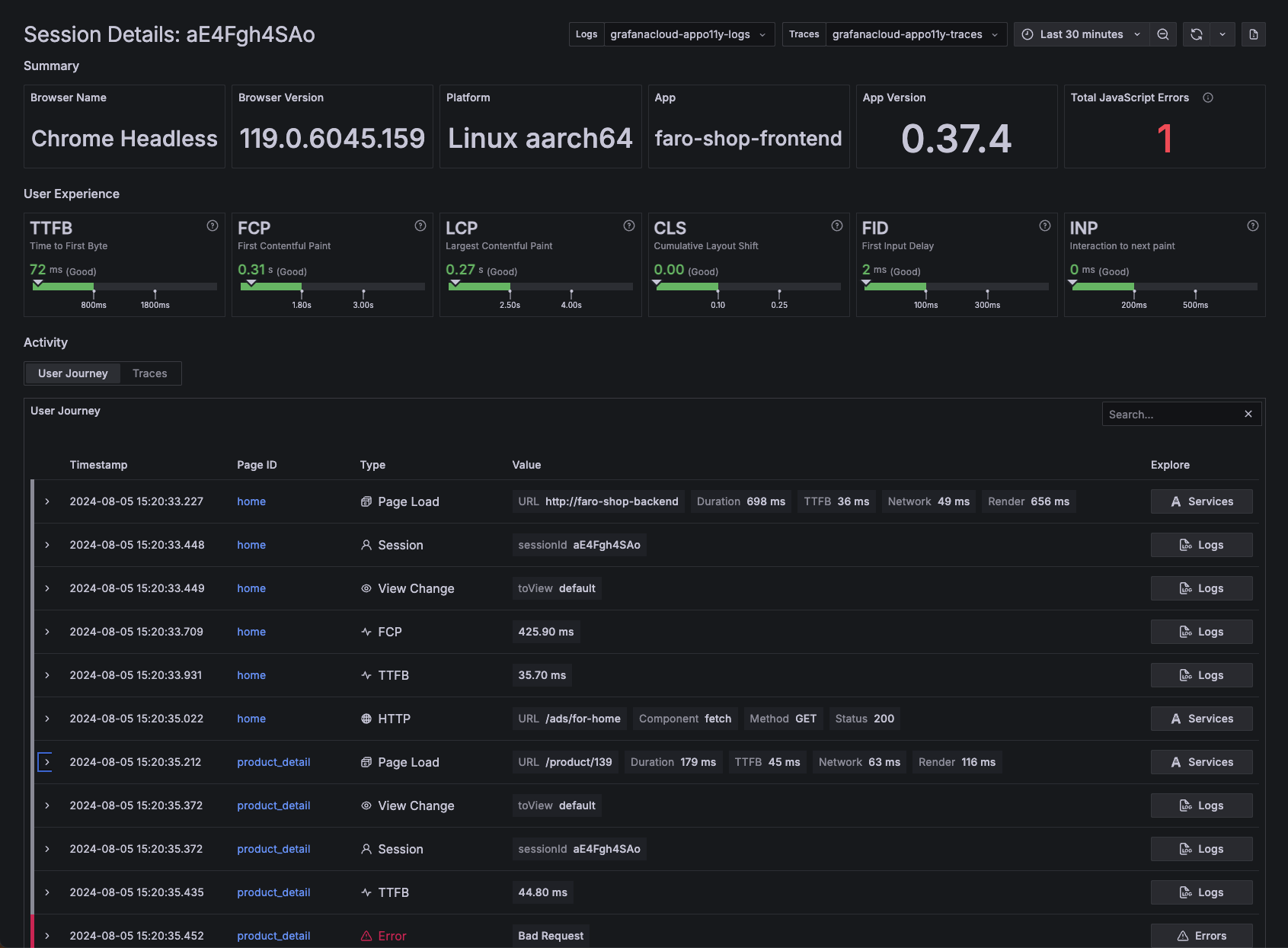1288x948 pixels.
Task: Click the clock icon on the time picker
Action: 1027,34
